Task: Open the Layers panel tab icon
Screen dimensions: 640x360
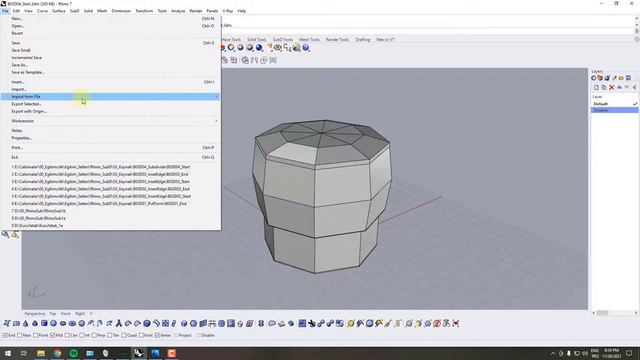Action: click(x=594, y=78)
